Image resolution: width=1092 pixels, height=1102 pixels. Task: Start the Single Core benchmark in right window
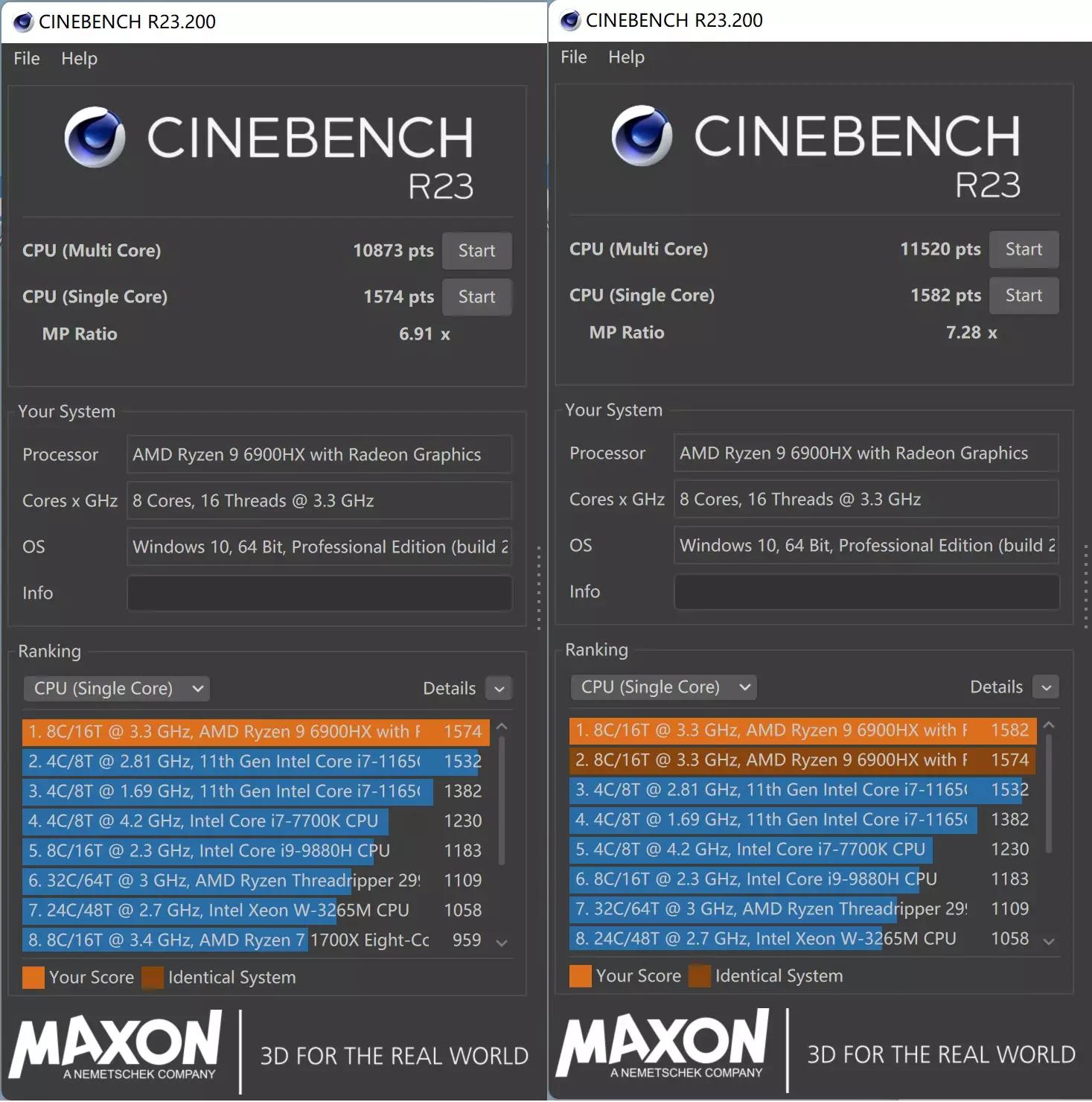(1024, 295)
